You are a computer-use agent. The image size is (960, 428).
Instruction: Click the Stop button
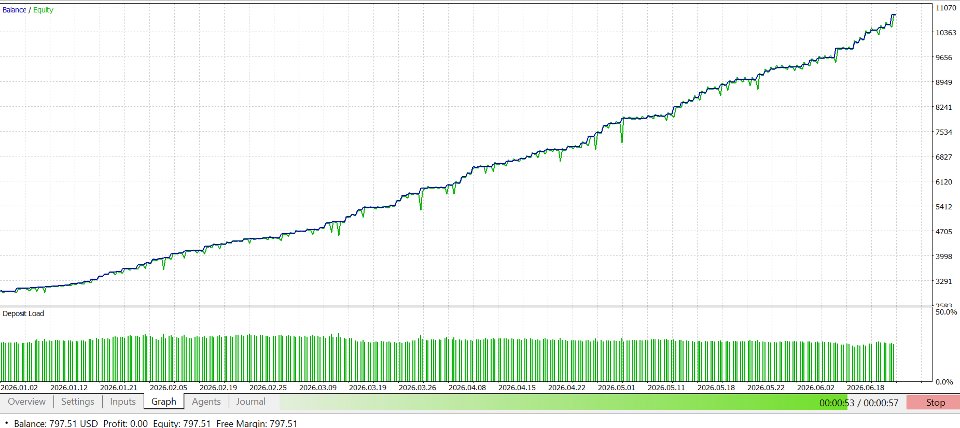pyautogui.click(x=935, y=403)
